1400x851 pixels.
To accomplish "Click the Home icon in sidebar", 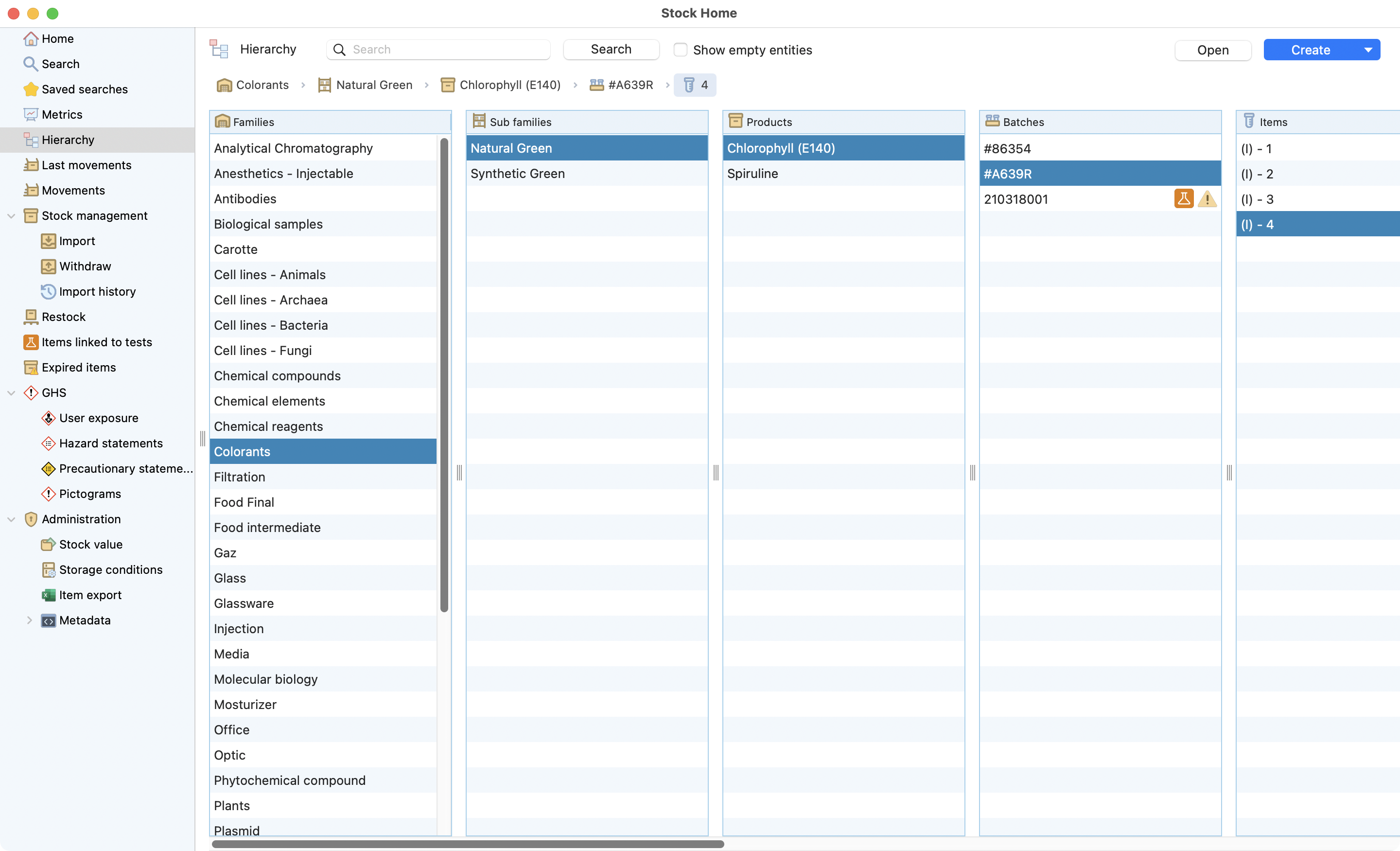I will 31,38.
